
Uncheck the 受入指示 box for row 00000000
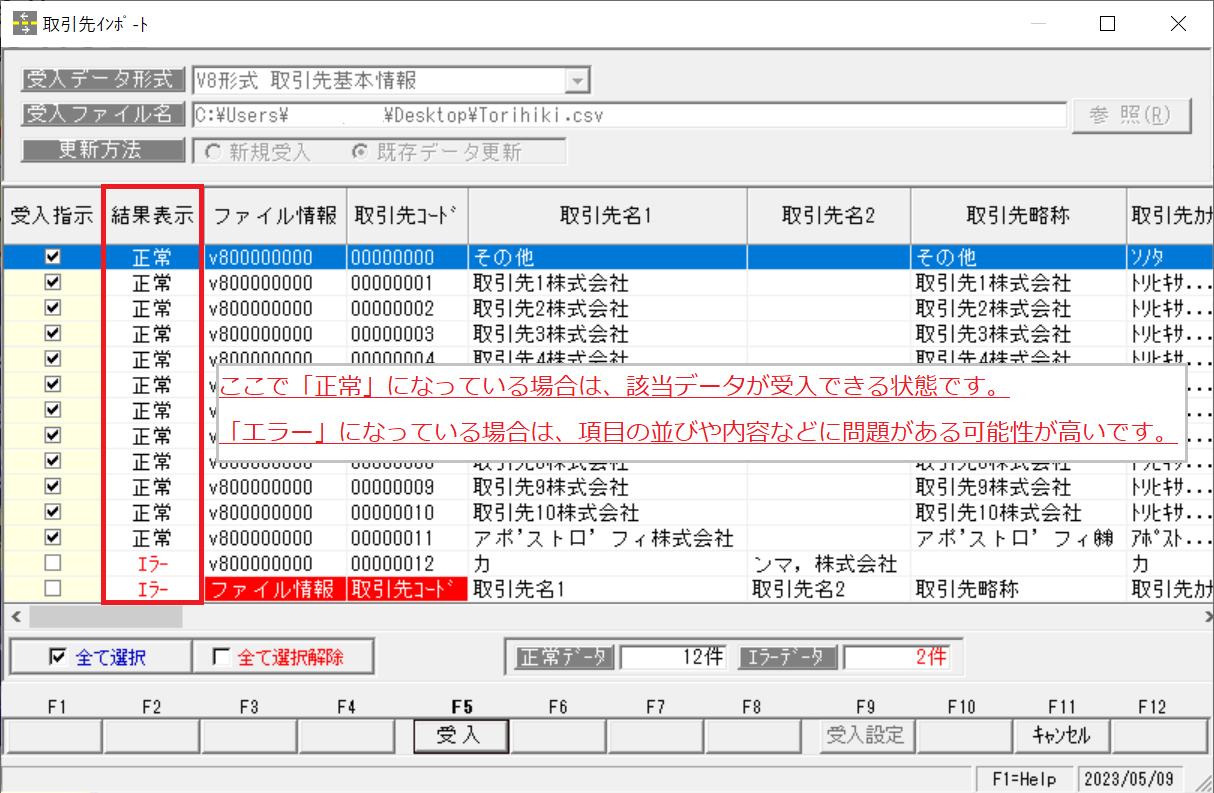52,257
